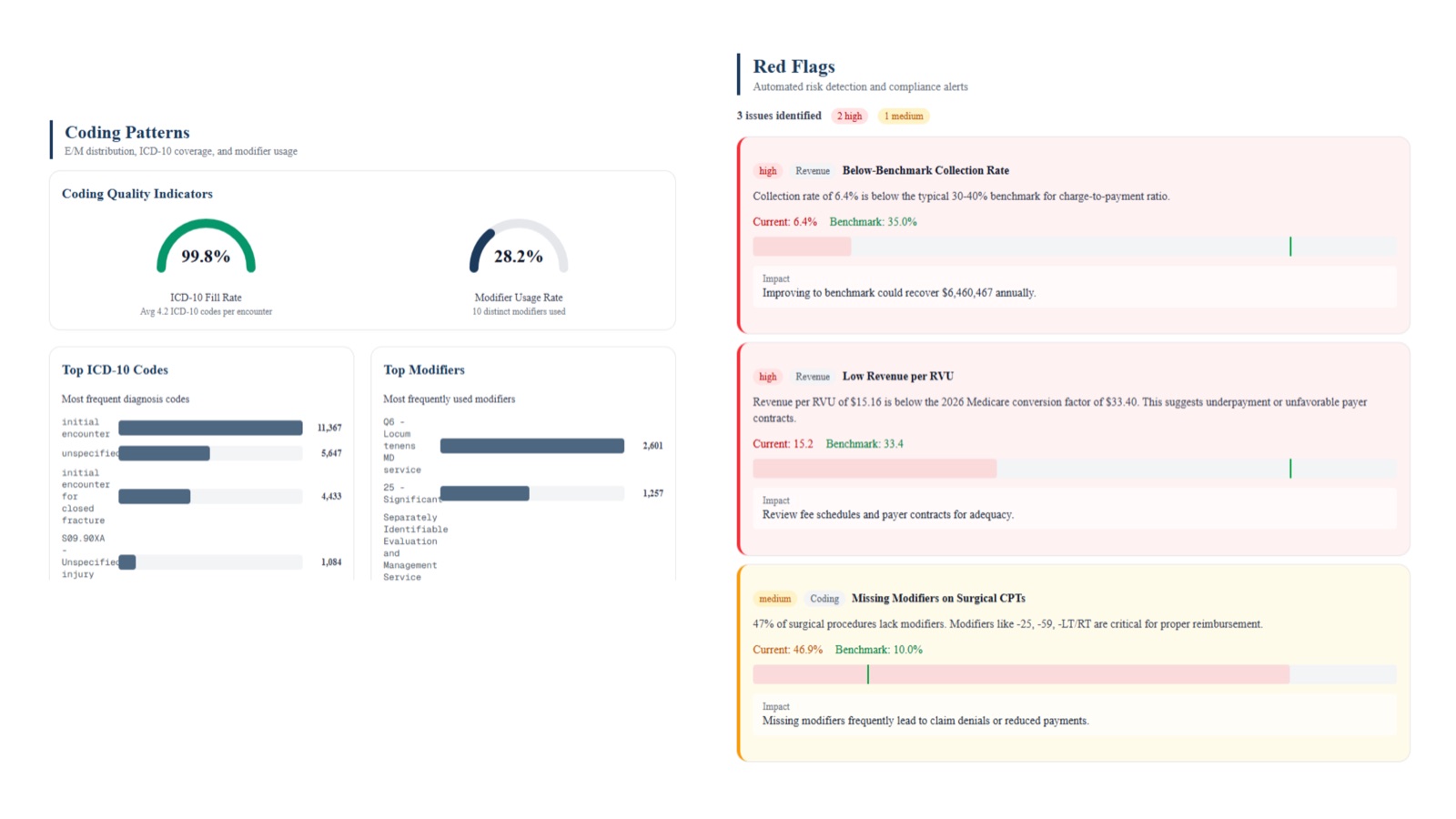Image resolution: width=1456 pixels, height=819 pixels.
Task: Click the medium badge on Missing Modifiers alert
Action: (x=775, y=599)
